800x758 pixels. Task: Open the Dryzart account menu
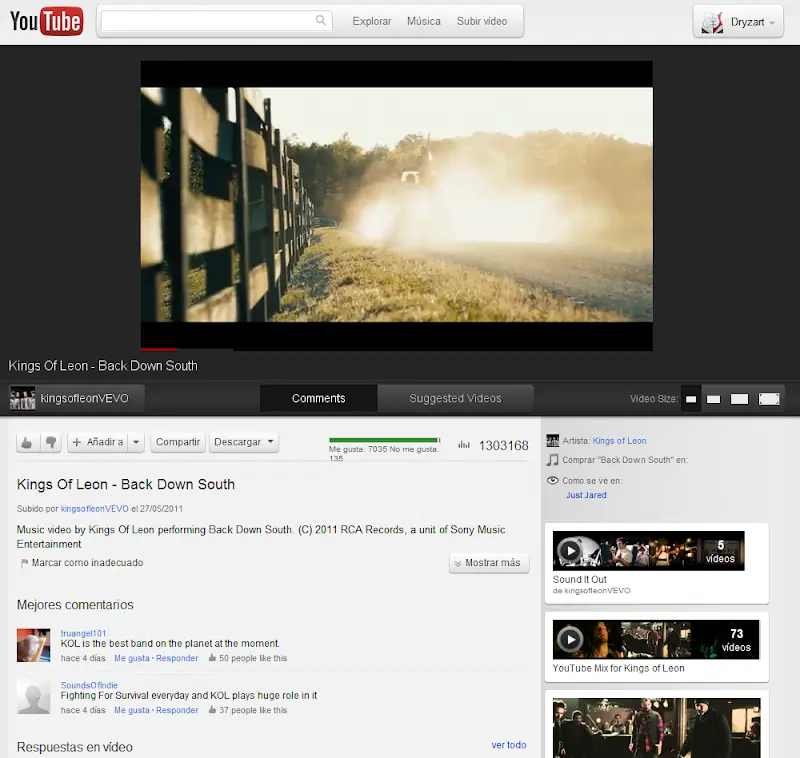tap(738, 22)
